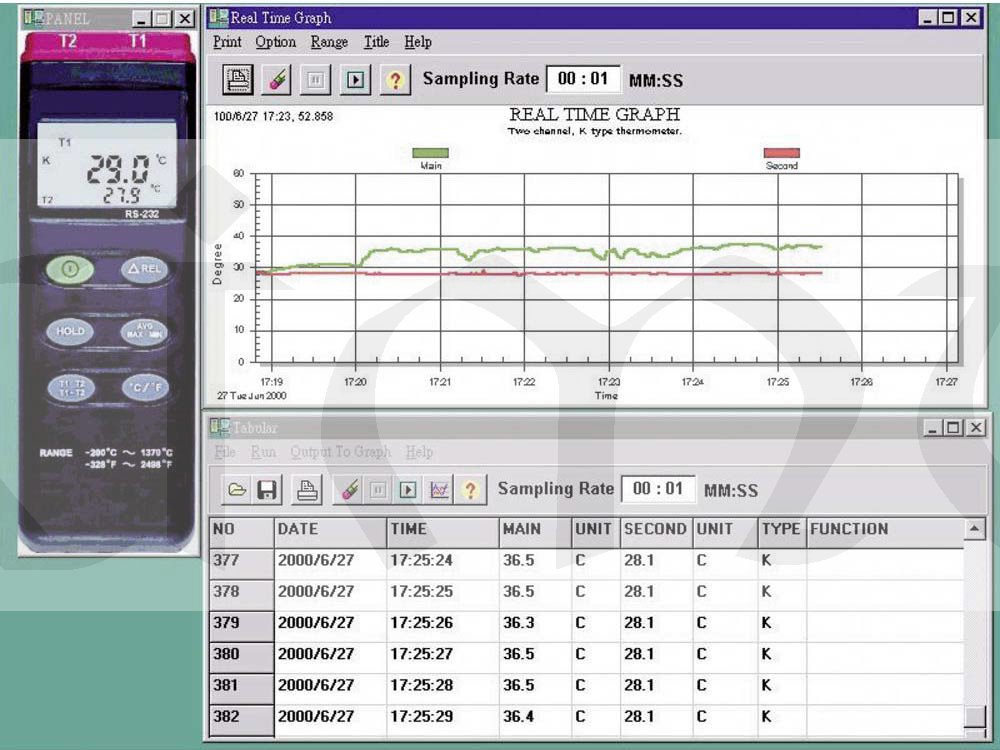The width and height of the screenshot is (1000, 750).
Task: Click the Sampling Rate field in Real Time Graph
Action: coord(582,79)
